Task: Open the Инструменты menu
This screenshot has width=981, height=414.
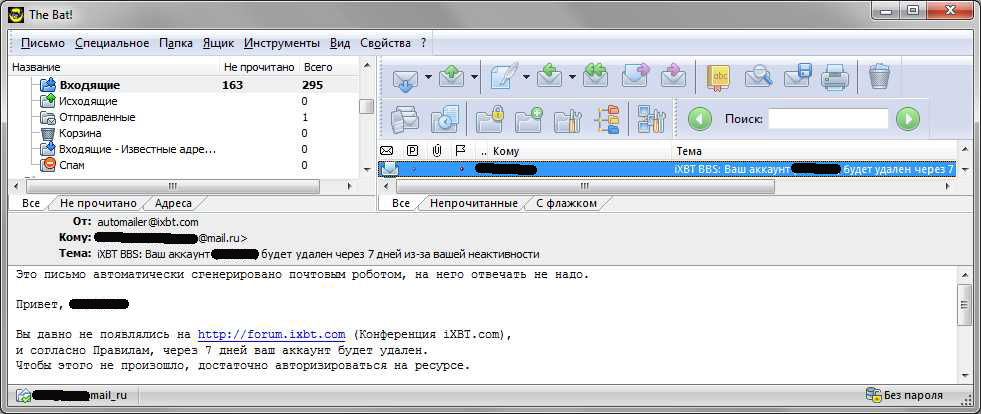Action: click(282, 43)
